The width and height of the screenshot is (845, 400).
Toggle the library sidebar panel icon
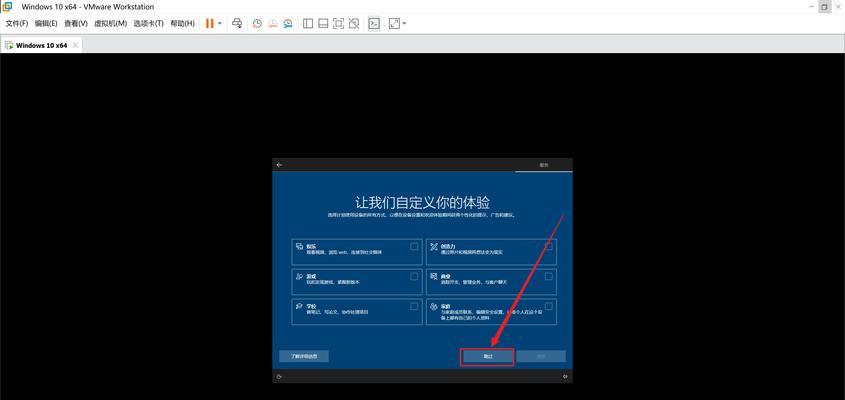coord(308,23)
